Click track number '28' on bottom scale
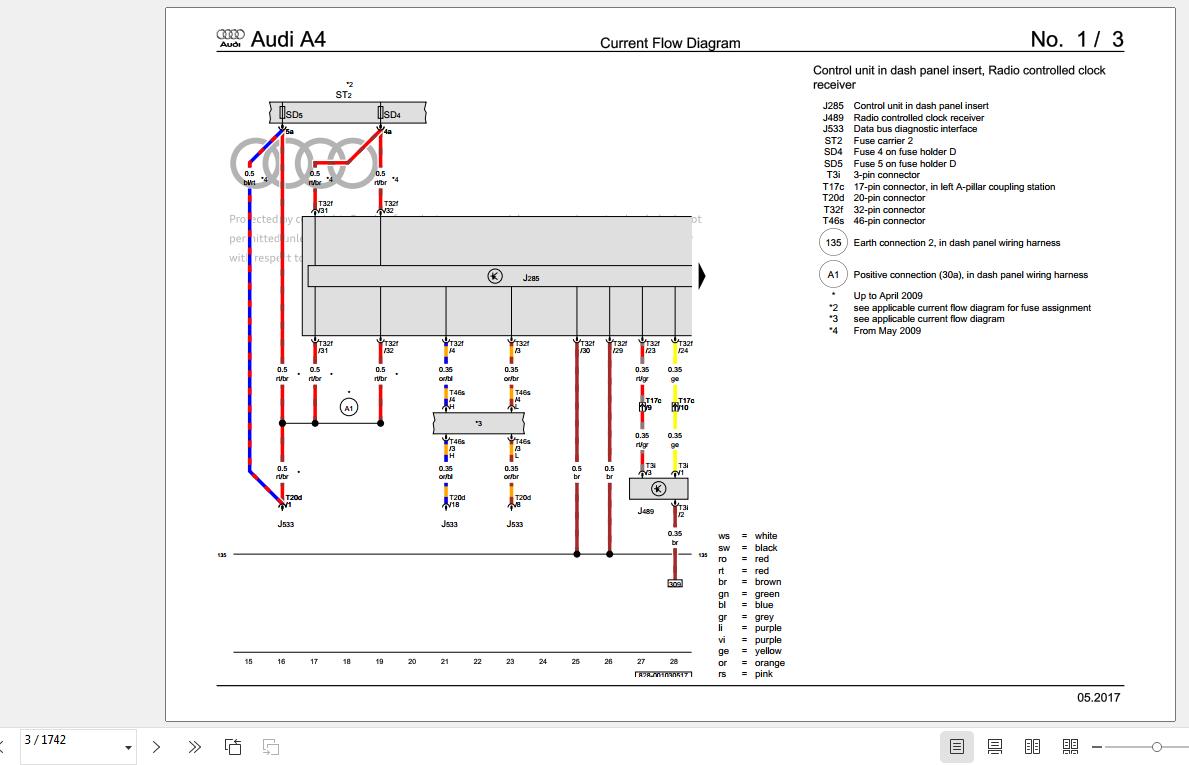This screenshot has height=765, width=1189. pyautogui.click(x=674, y=661)
